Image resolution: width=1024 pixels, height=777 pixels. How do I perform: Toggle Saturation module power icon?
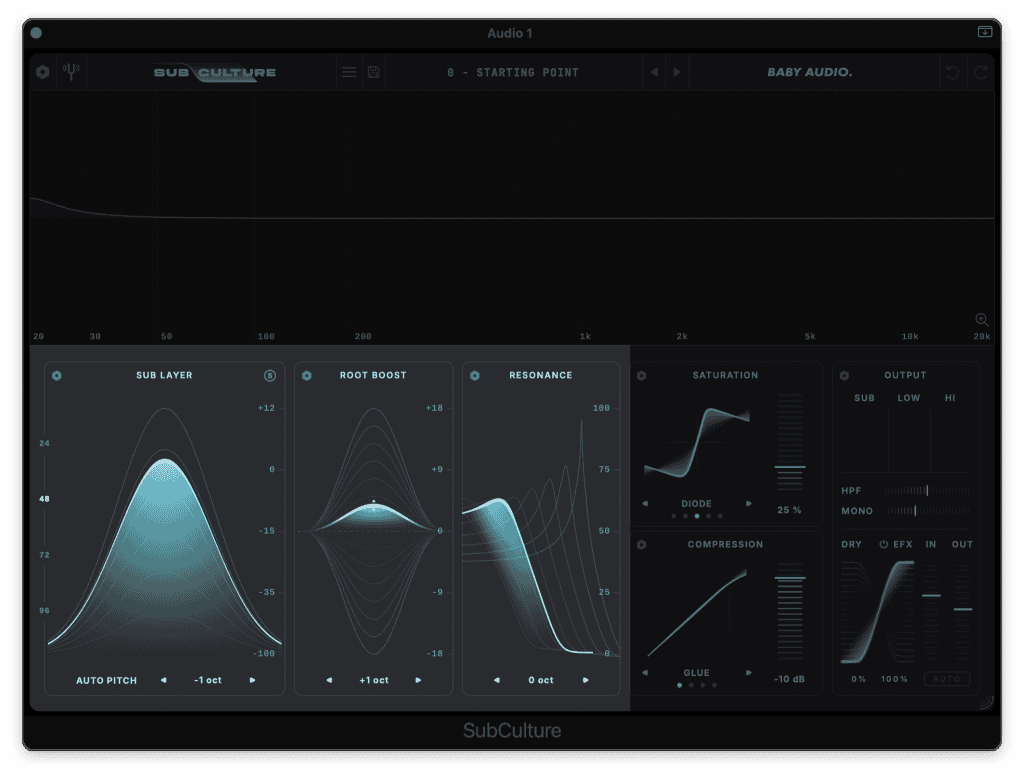[x=641, y=375]
